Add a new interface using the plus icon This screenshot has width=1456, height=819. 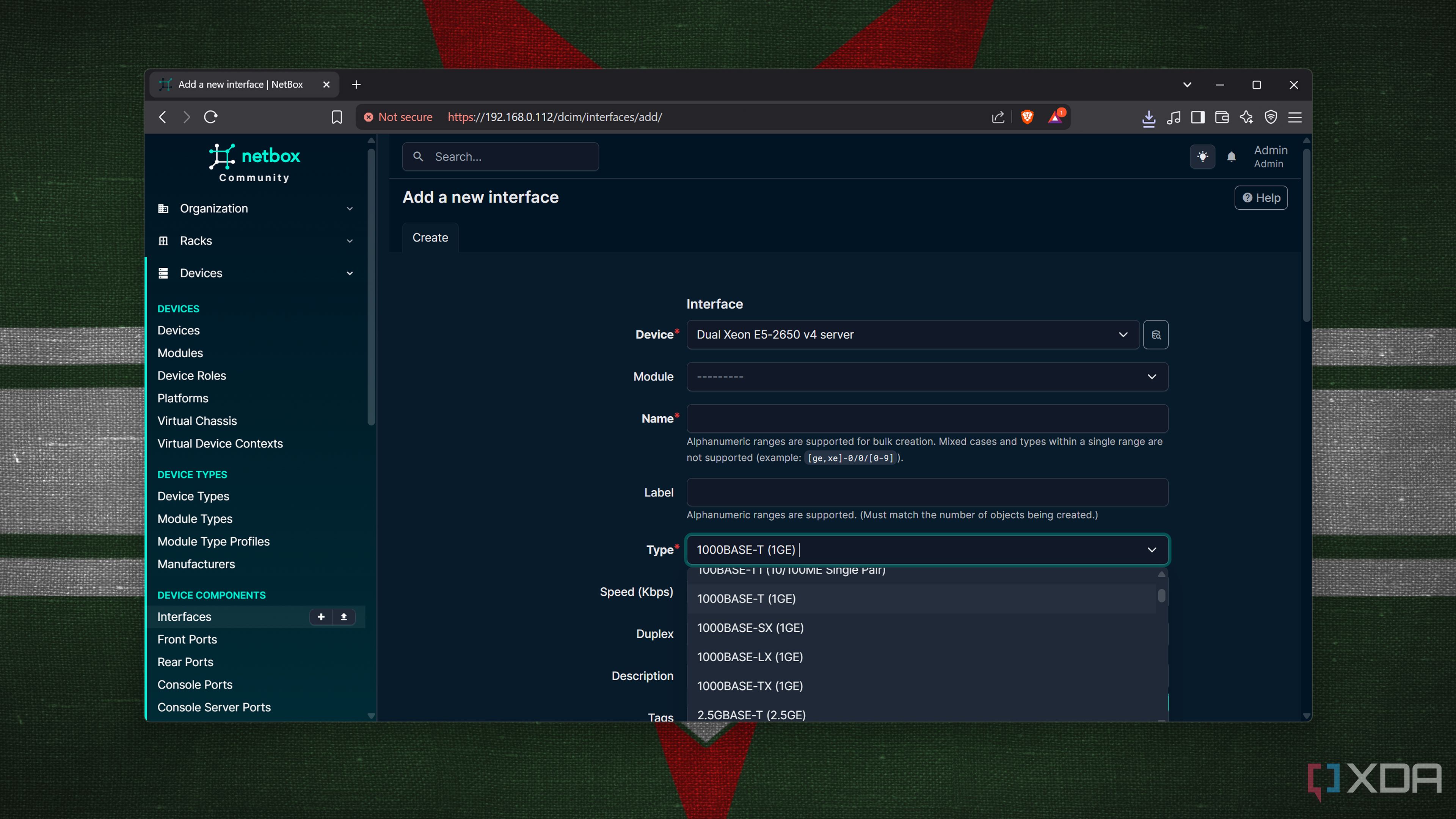320,617
